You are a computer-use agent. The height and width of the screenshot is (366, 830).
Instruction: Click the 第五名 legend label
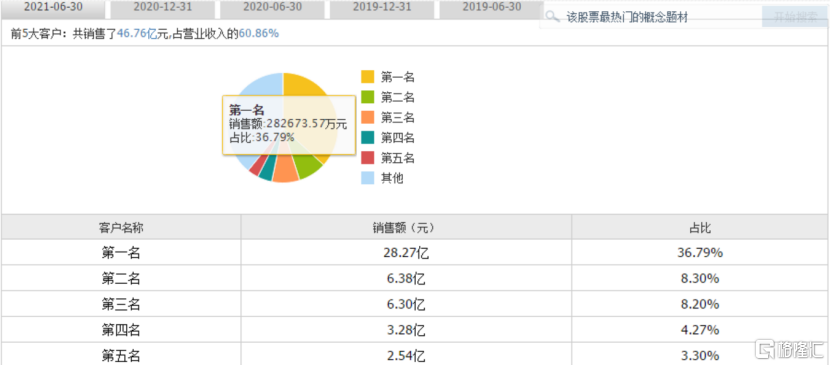[x=398, y=158]
